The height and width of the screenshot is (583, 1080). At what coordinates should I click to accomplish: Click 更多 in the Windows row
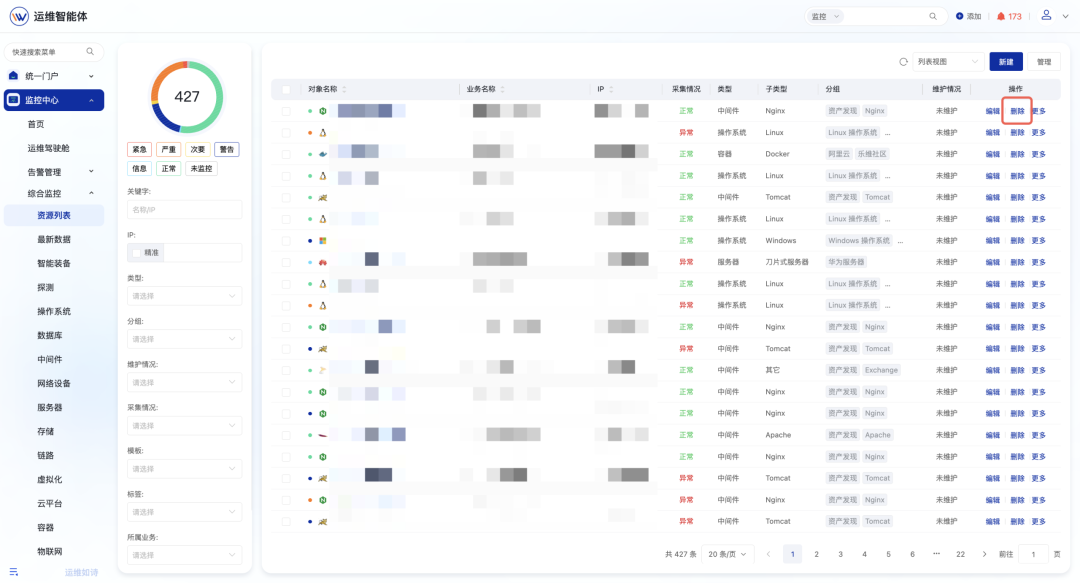tap(1039, 241)
